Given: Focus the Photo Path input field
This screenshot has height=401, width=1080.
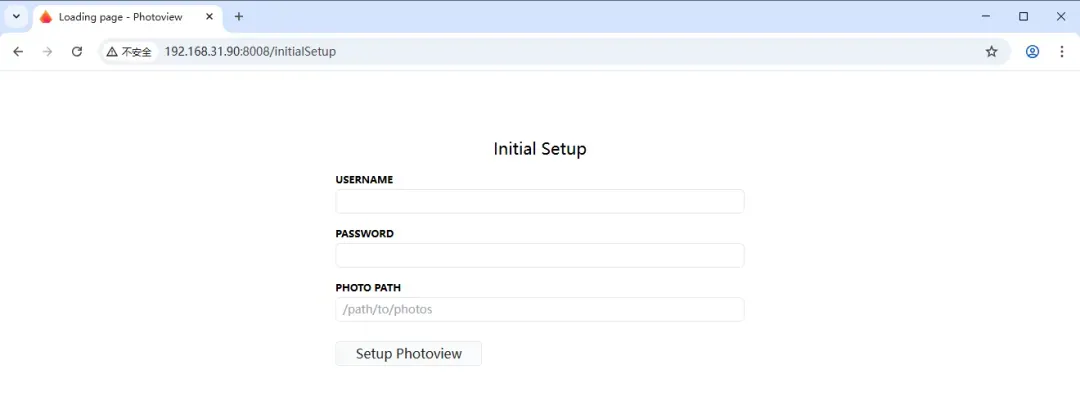Looking at the screenshot, I should tap(539, 310).
